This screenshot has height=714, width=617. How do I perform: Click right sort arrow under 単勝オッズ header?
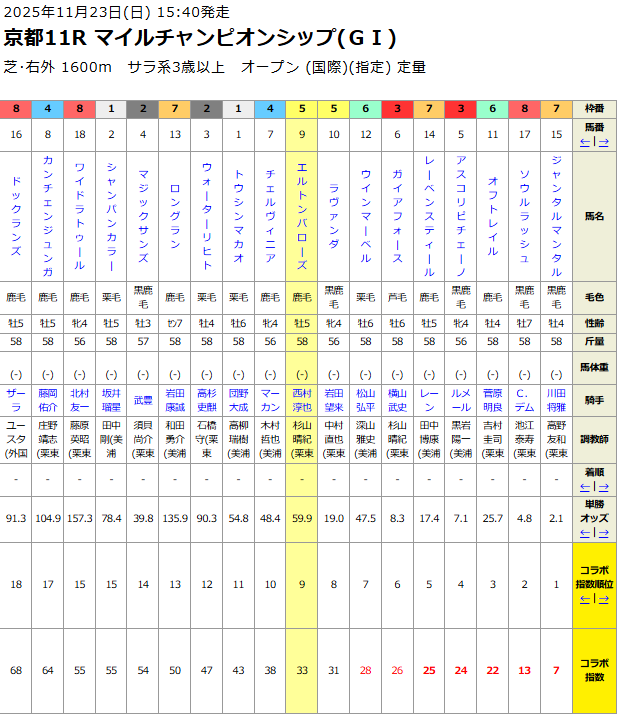(606, 532)
